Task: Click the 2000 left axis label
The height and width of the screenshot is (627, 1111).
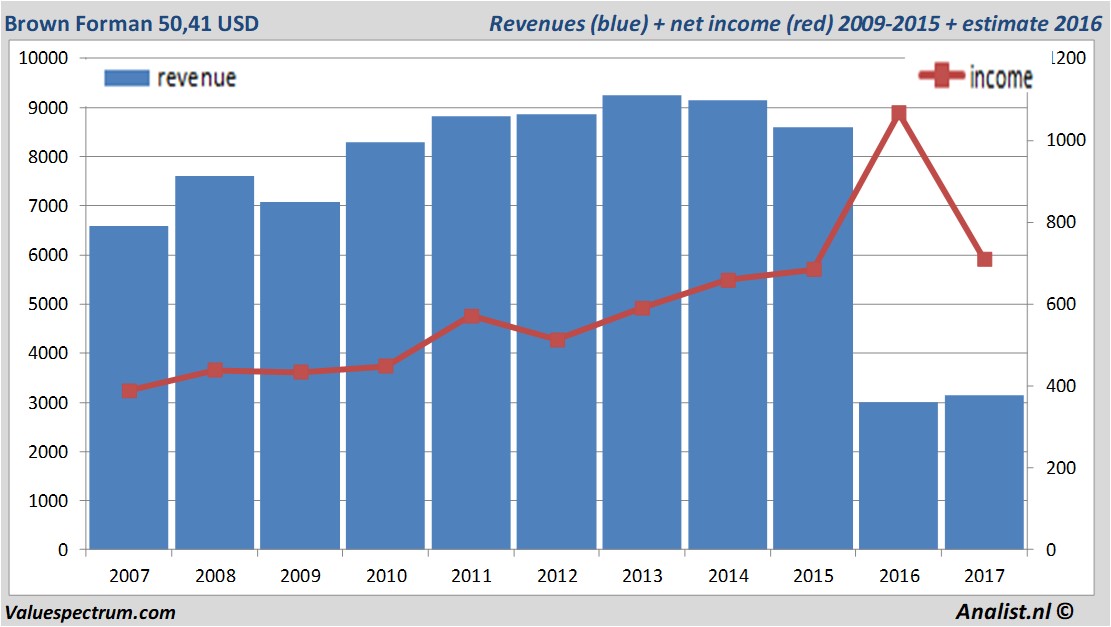Action: click(48, 451)
